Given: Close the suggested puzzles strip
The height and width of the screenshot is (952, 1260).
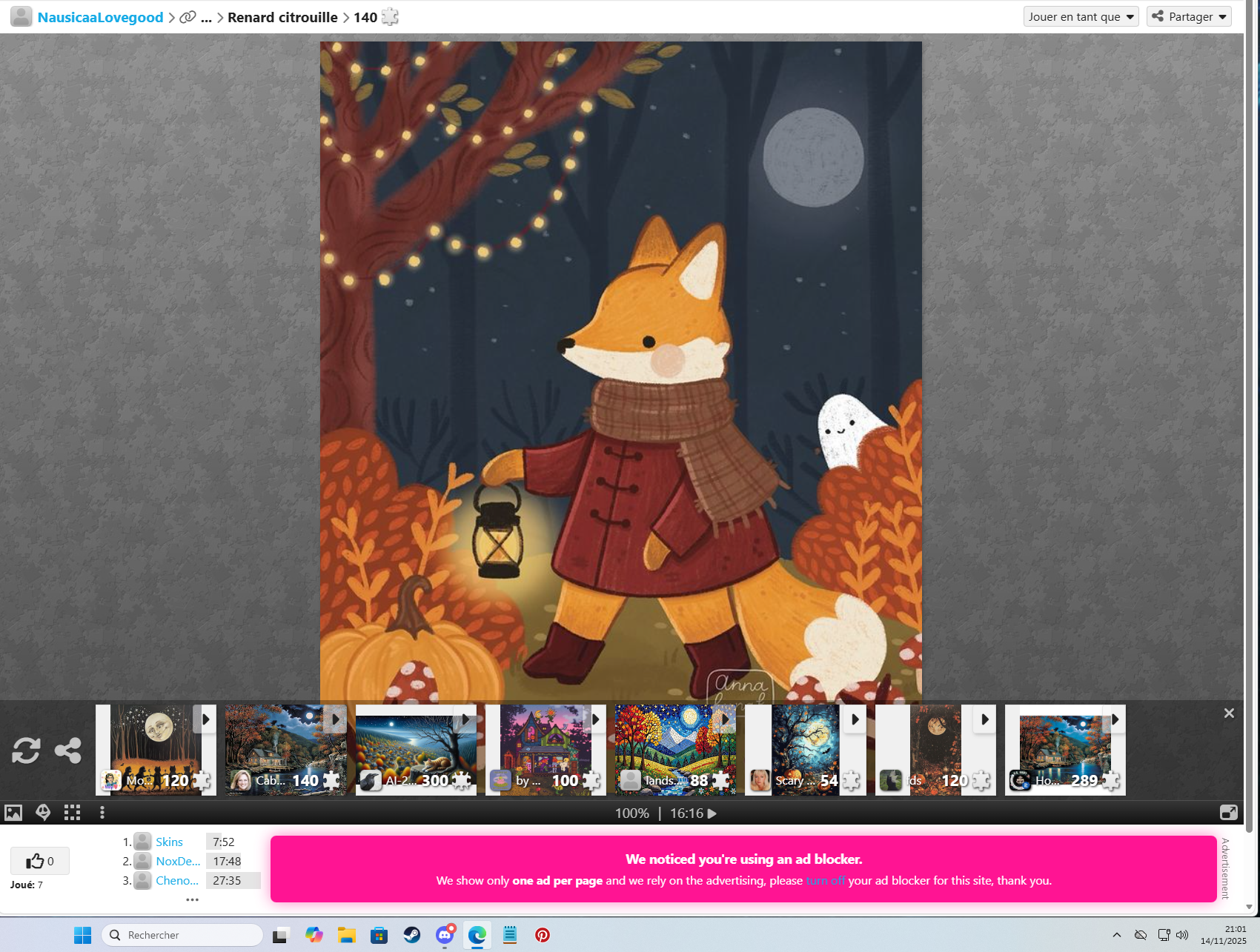Looking at the screenshot, I should point(1229,713).
